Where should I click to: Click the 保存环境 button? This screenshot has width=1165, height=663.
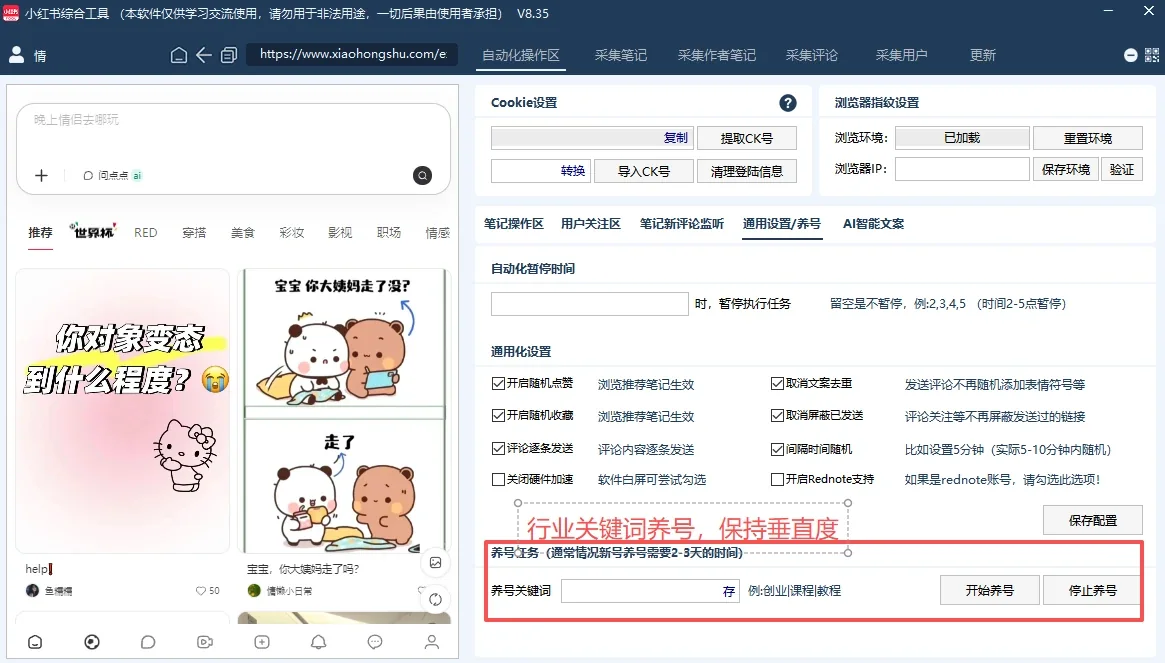click(1065, 169)
